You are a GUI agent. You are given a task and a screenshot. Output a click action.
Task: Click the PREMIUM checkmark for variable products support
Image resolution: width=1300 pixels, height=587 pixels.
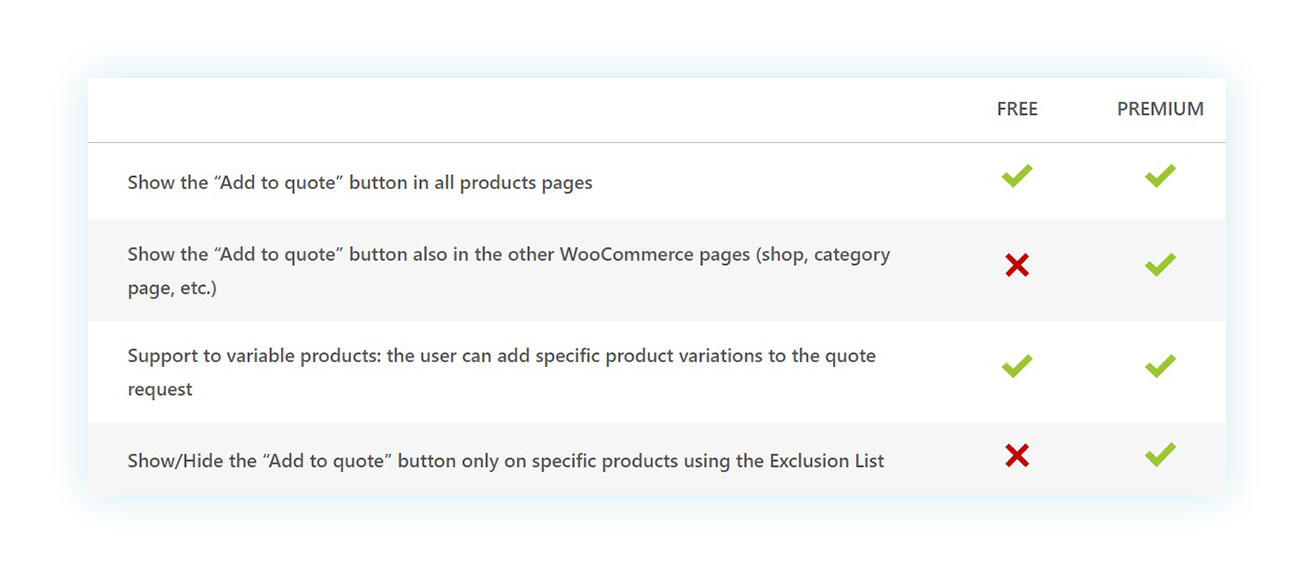point(1160,367)
